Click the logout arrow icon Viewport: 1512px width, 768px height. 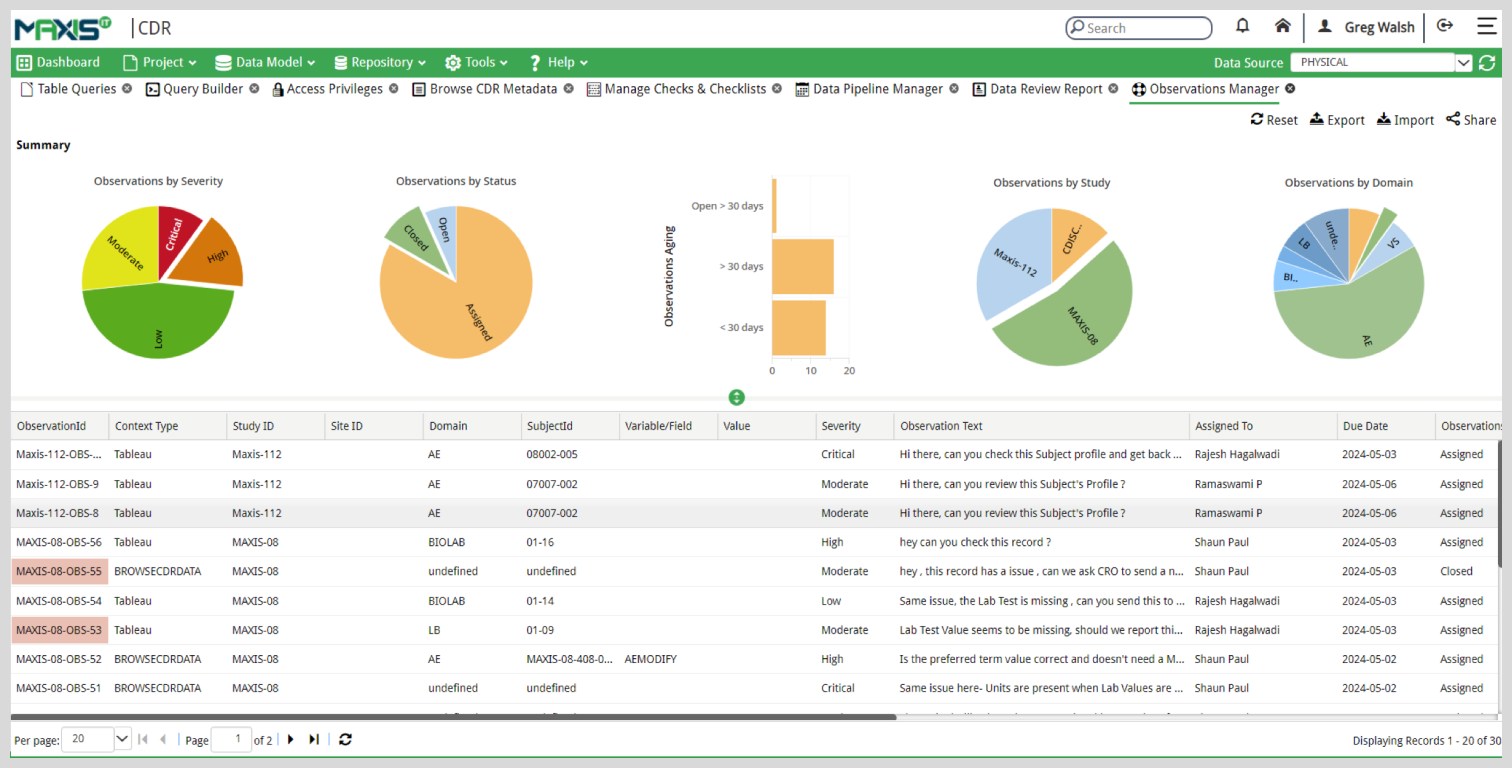(1444, 26)
